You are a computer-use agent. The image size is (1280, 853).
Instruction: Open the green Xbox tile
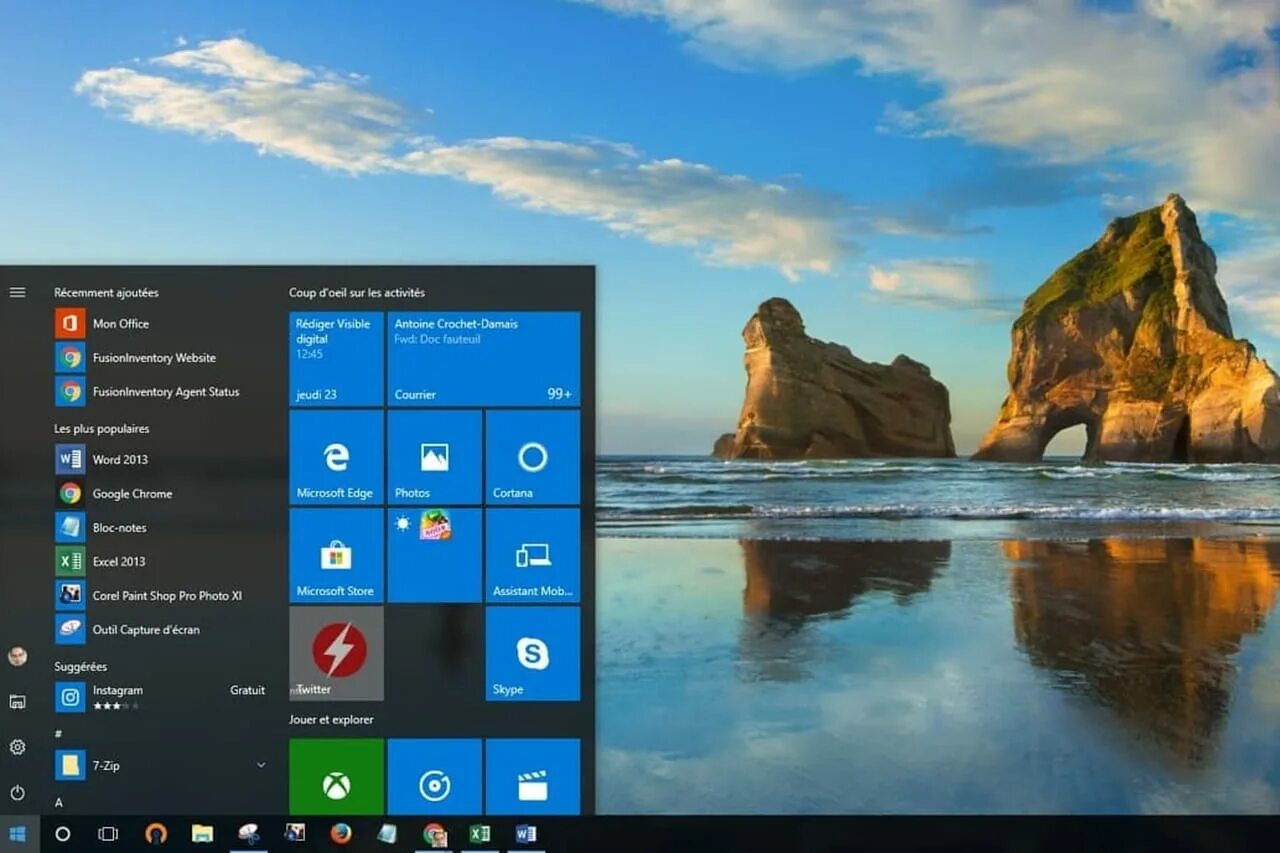(x=336, y=777)
